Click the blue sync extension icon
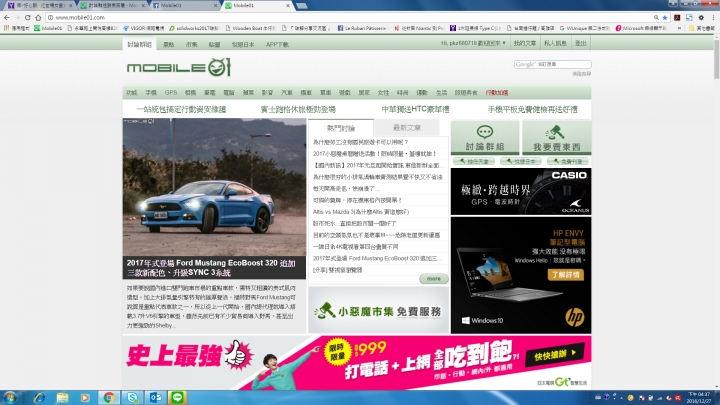The height and width of the screenshot is (405, 720). 689,17
